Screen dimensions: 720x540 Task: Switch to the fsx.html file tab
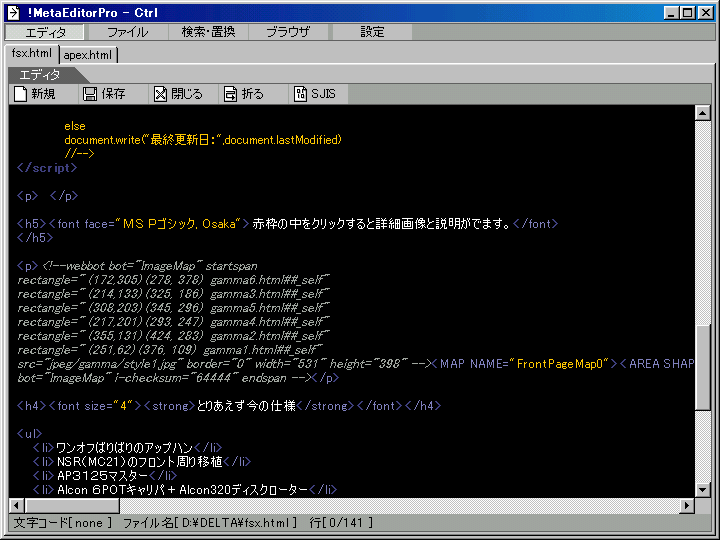[x=32, y=53]
